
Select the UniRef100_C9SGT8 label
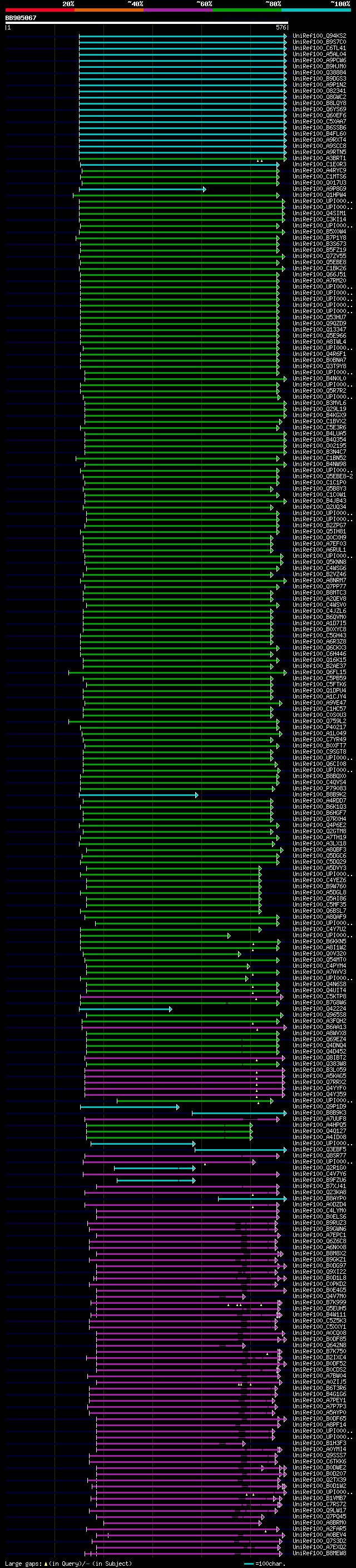click(x=319, y=752)
